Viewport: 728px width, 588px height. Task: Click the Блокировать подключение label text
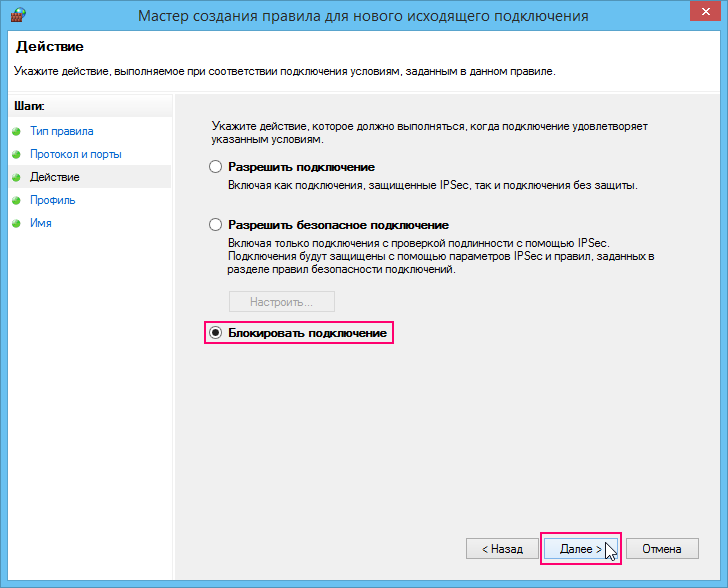coord(307,333)
